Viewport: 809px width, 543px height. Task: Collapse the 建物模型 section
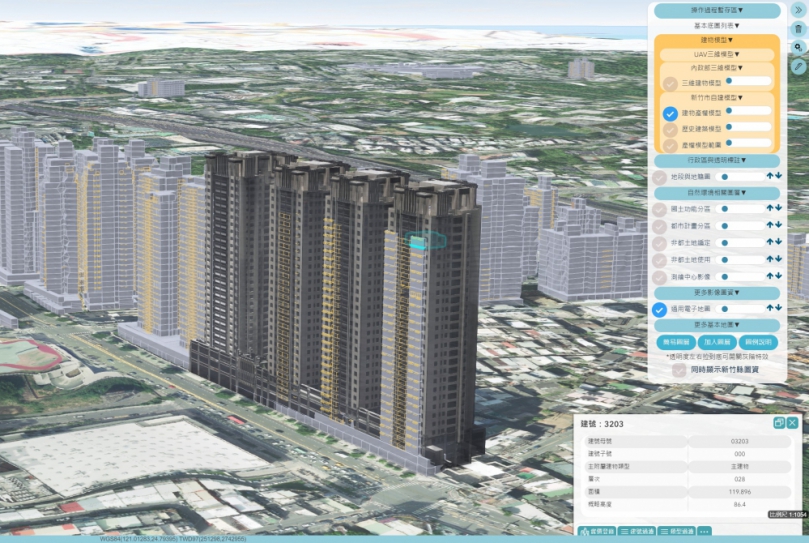(719, 39)
